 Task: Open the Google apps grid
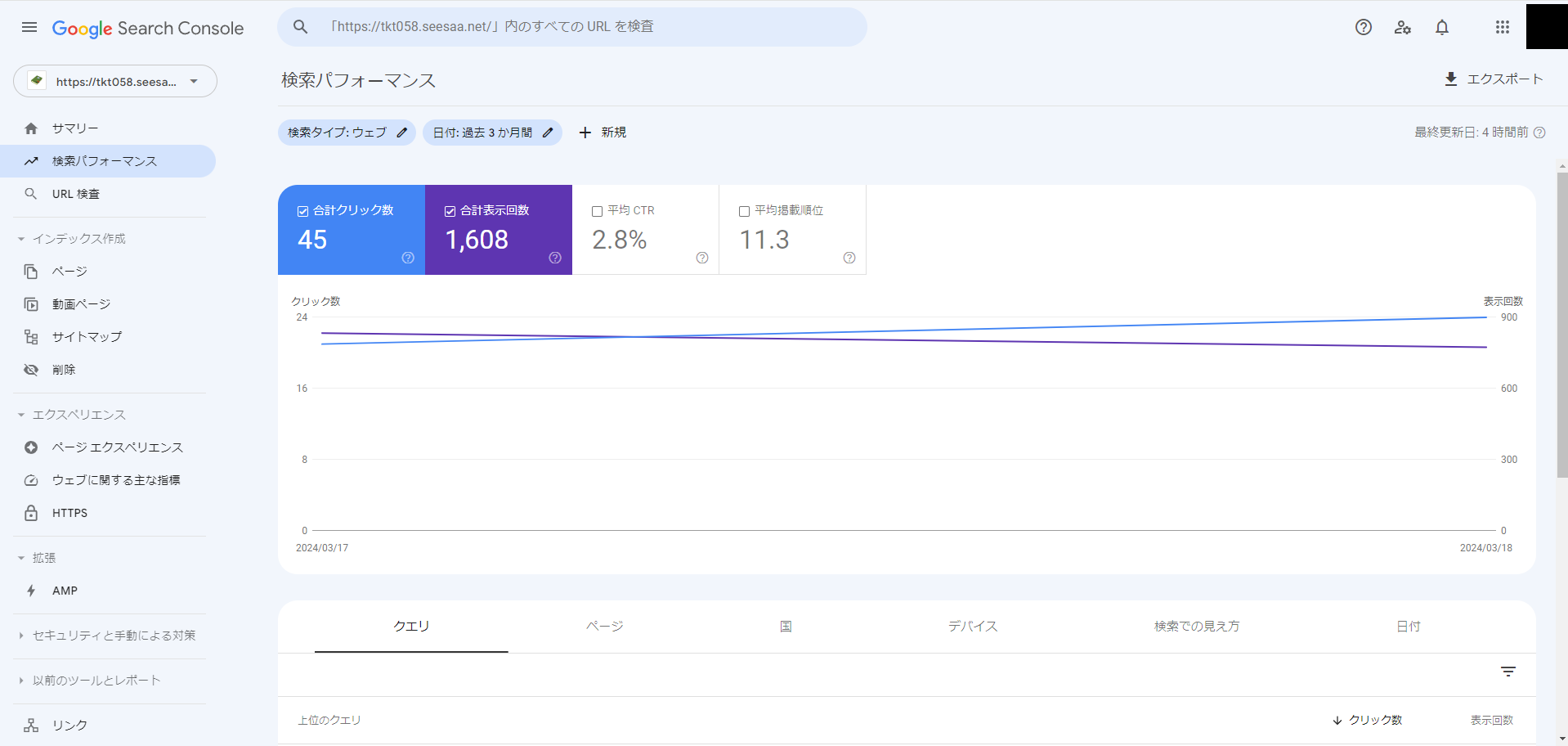(1502, 27)
